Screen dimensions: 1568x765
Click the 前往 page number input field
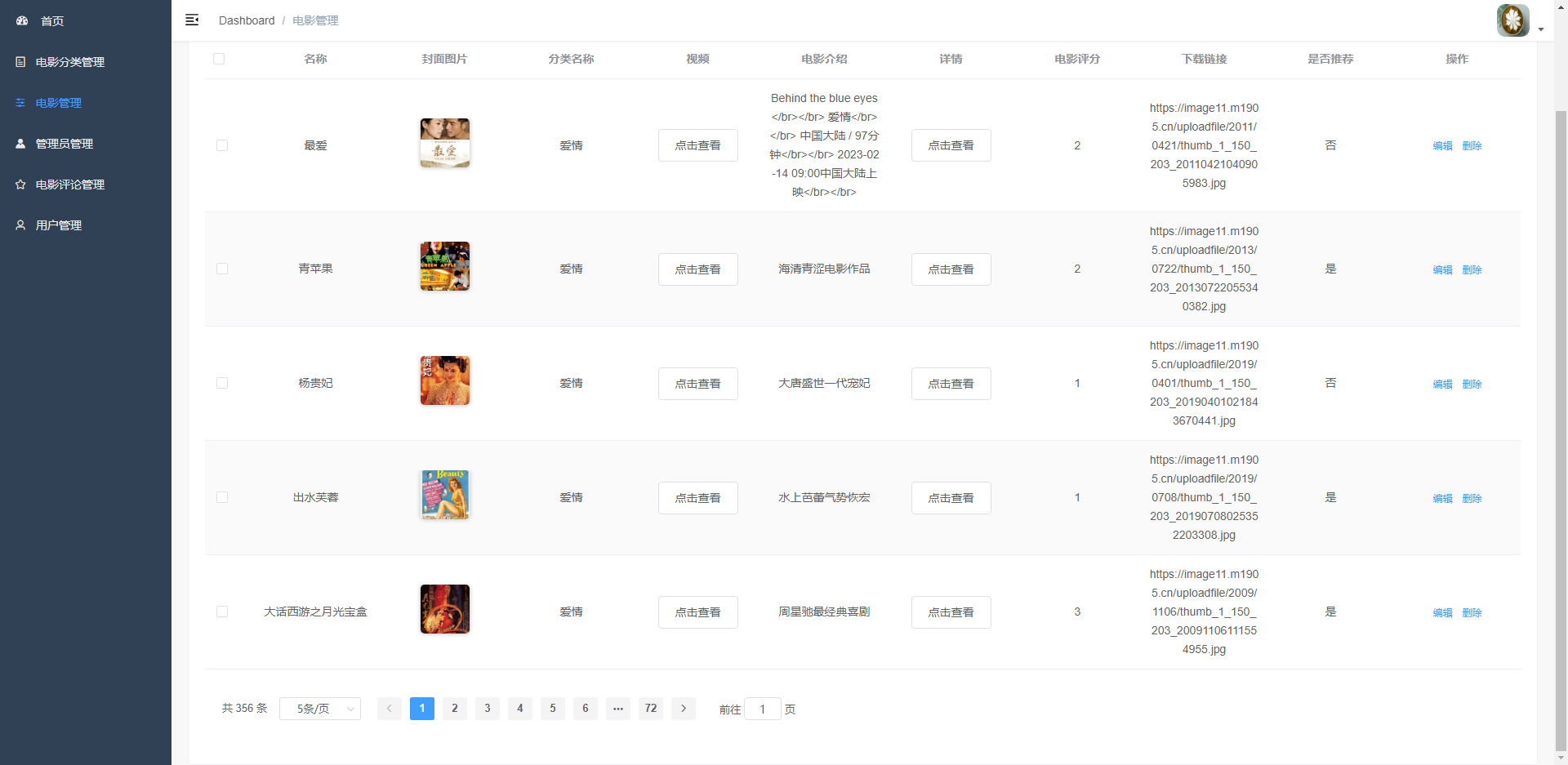click(x=763, y=709)
